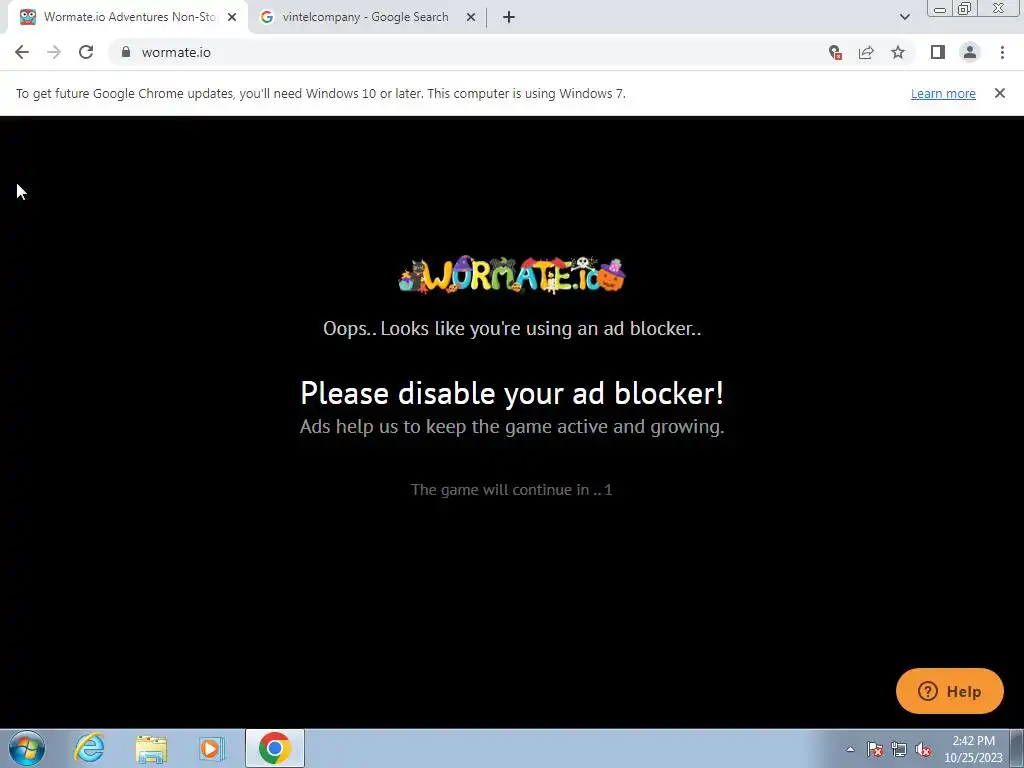The image size is (1024, 768).
Task: View site info via the lock icon
Action: 126,52
